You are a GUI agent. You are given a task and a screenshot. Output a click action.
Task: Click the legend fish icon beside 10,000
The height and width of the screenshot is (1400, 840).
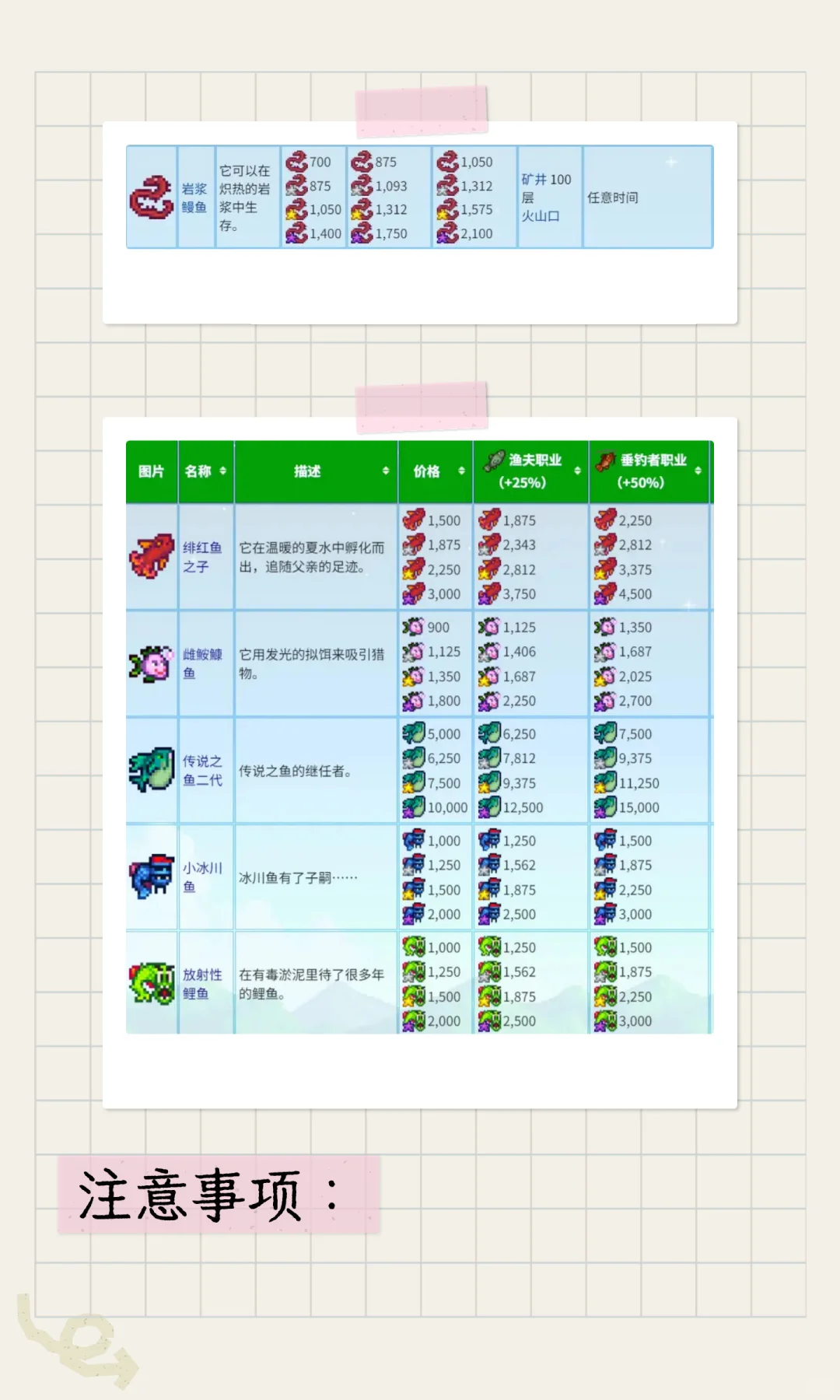pos(414,807)
